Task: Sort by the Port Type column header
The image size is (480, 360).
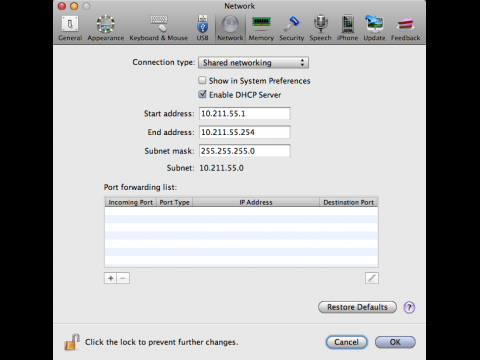Action: (174, 202)
